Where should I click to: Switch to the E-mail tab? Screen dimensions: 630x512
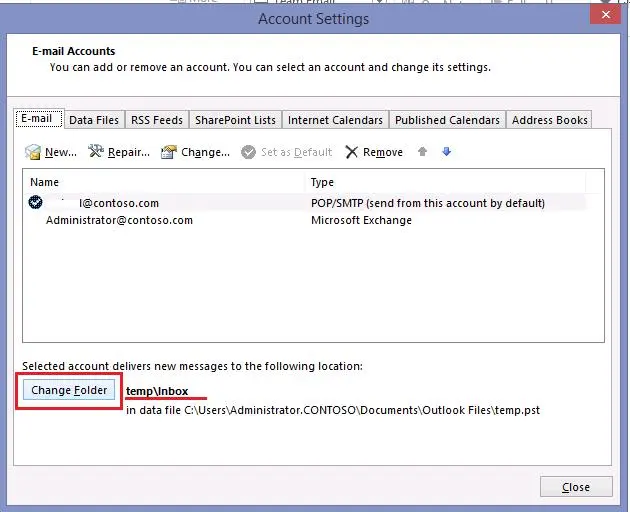click(x=39, y=119)
